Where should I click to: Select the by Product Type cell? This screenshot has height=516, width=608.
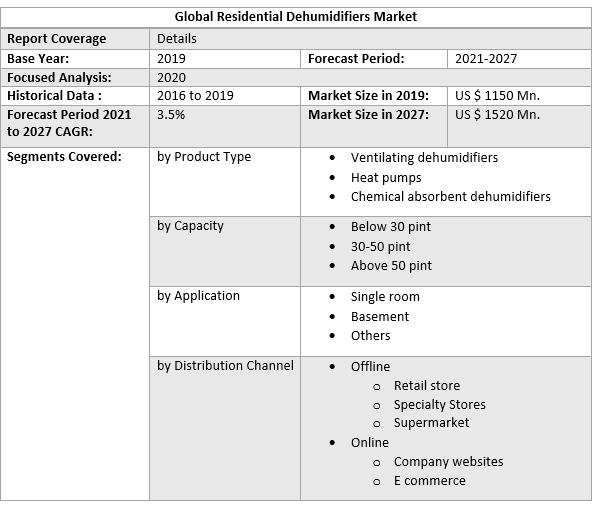click(x=204, y=157)
